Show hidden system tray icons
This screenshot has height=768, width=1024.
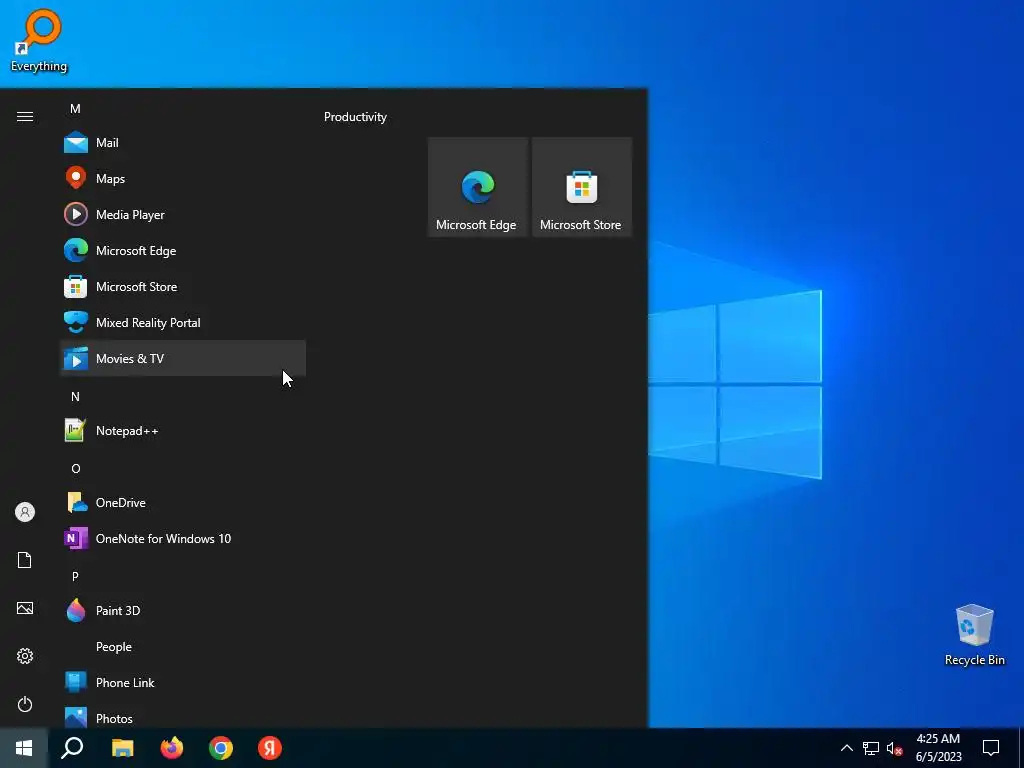pyautogui.click(x=846, y=748)
